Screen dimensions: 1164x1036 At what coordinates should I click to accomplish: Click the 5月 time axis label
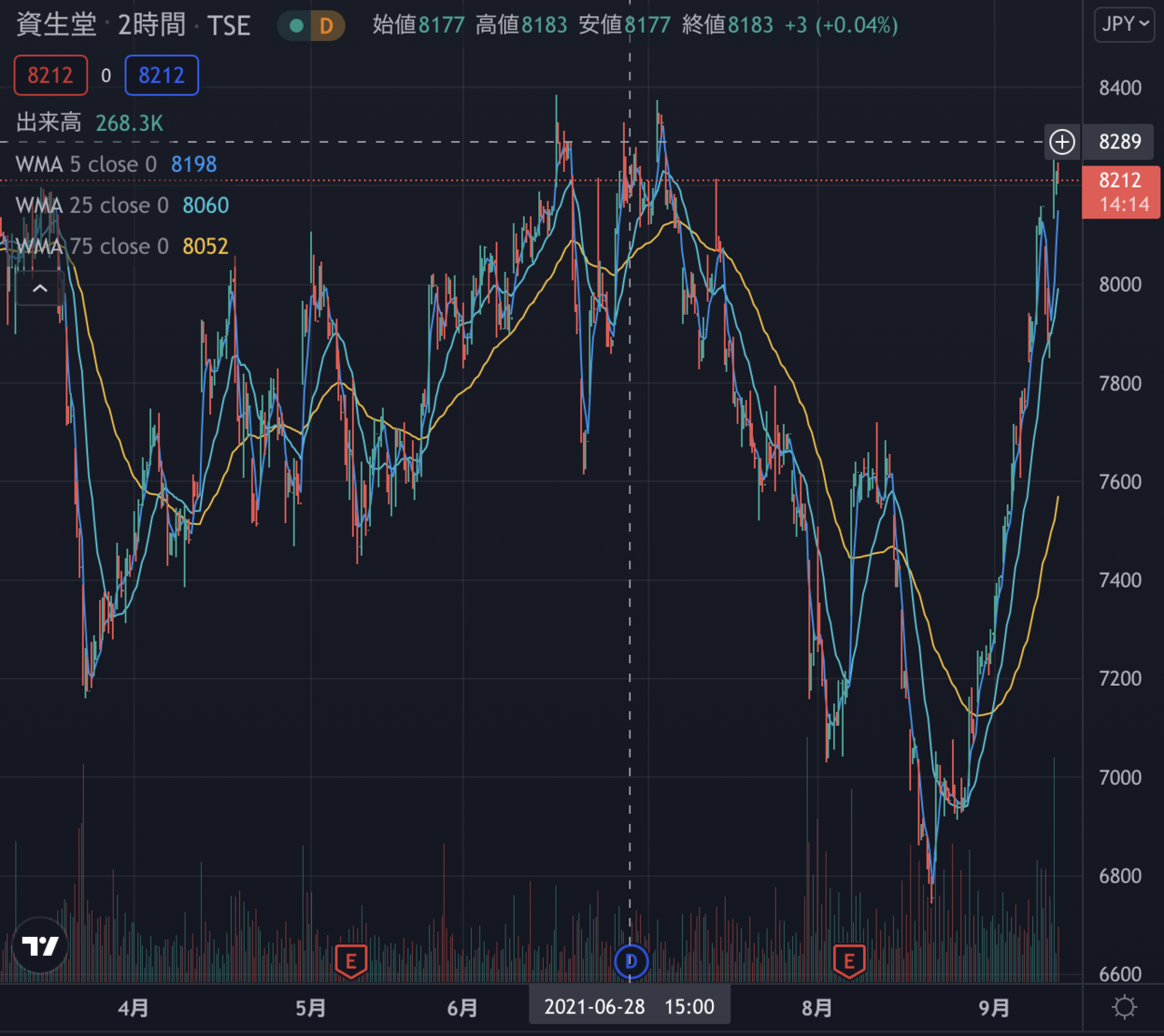click(x=311, y=1008)
